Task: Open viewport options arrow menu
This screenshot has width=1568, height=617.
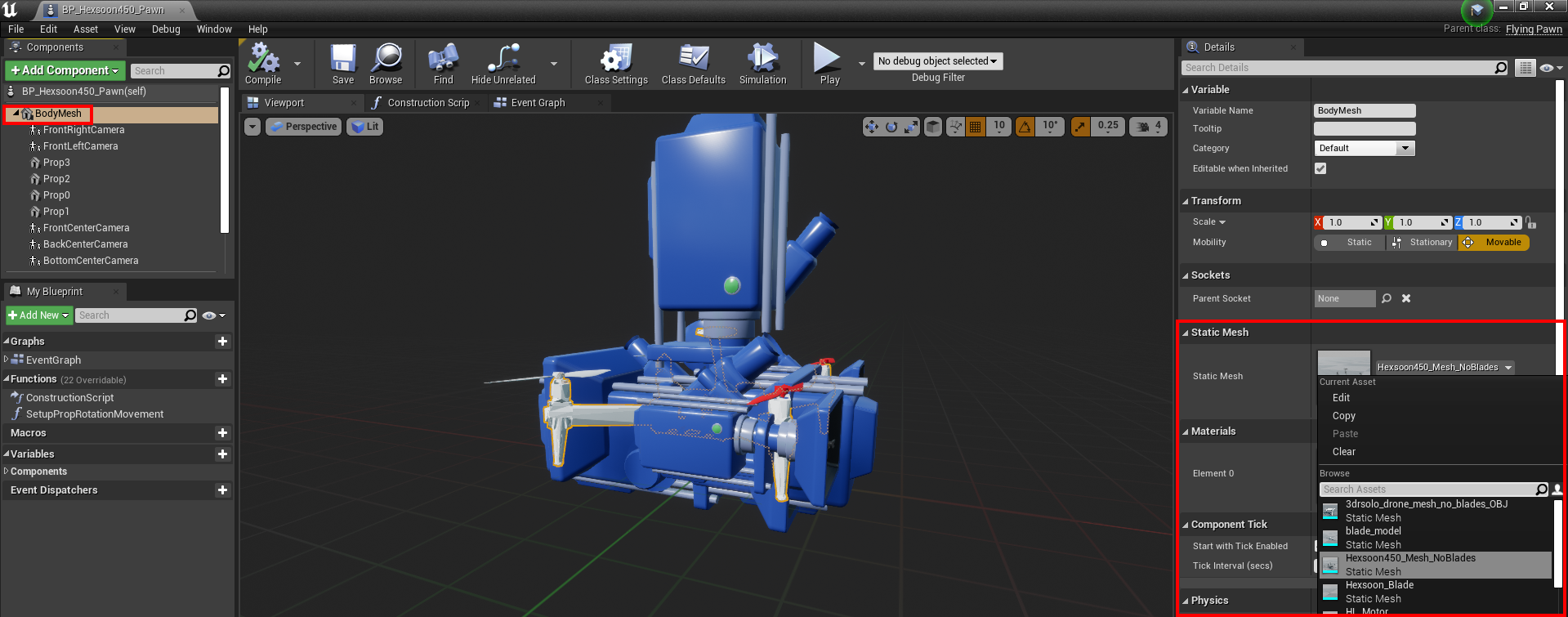Action: (252, 127)
